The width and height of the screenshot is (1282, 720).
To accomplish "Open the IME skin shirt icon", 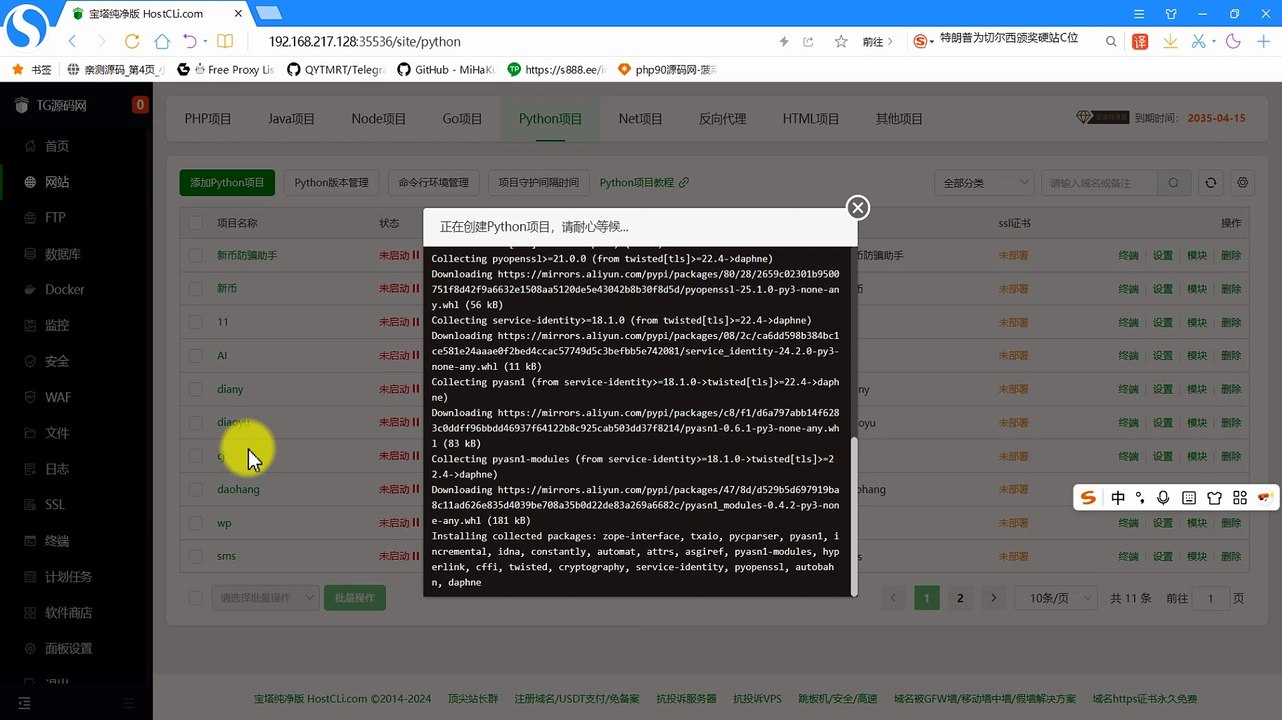I will pos(1215,498).
